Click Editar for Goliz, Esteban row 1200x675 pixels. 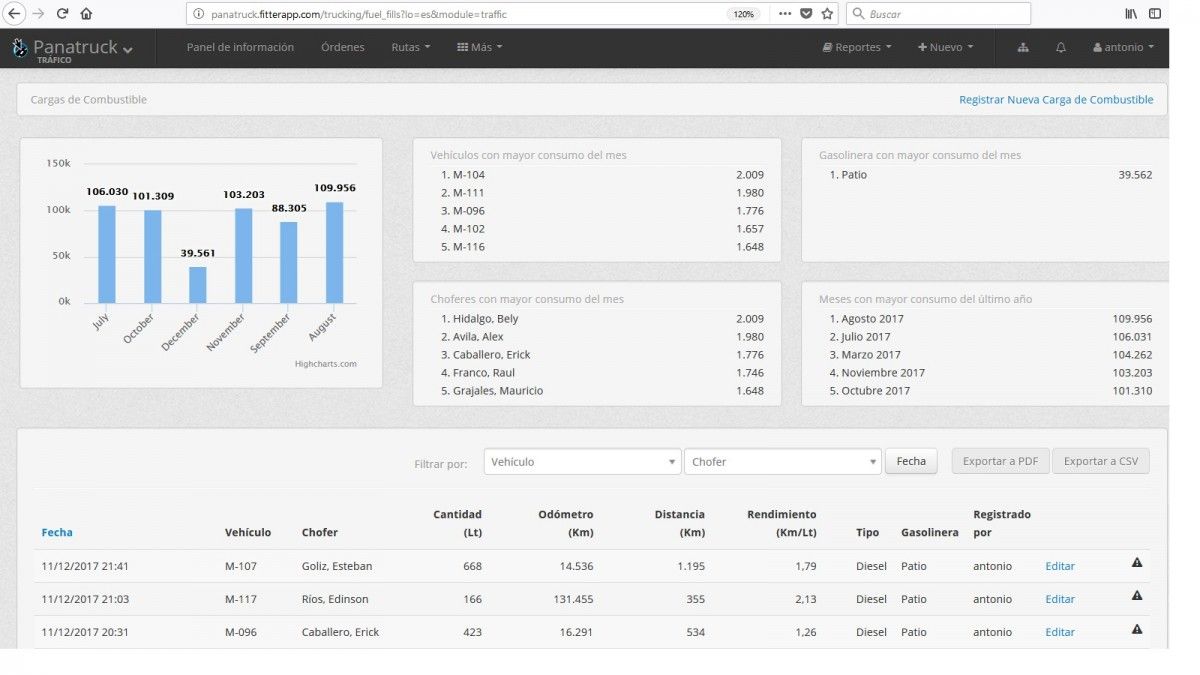(x=1060, y=566)
